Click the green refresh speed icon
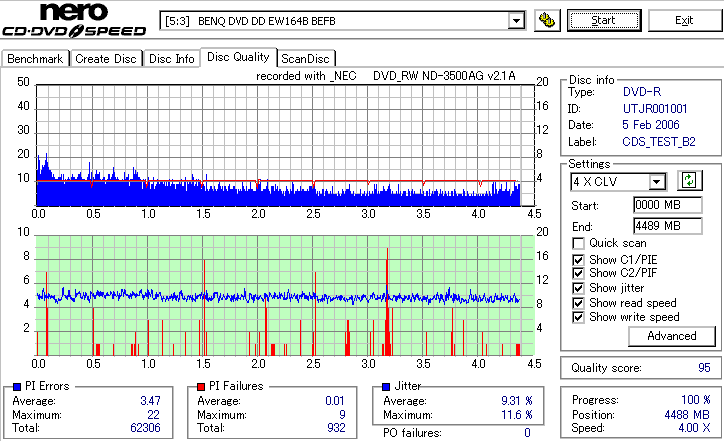 689,181
